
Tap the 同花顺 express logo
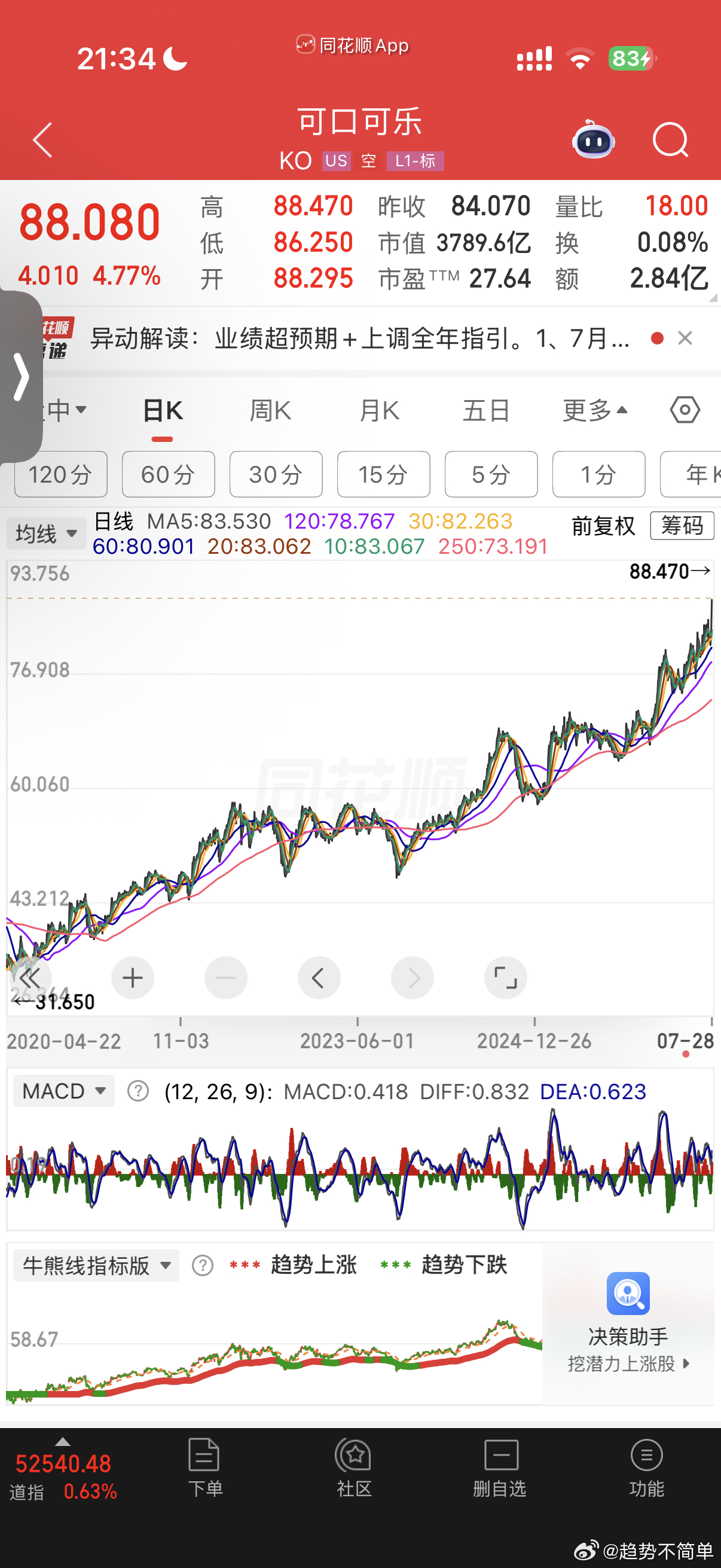tap(57, 338)
